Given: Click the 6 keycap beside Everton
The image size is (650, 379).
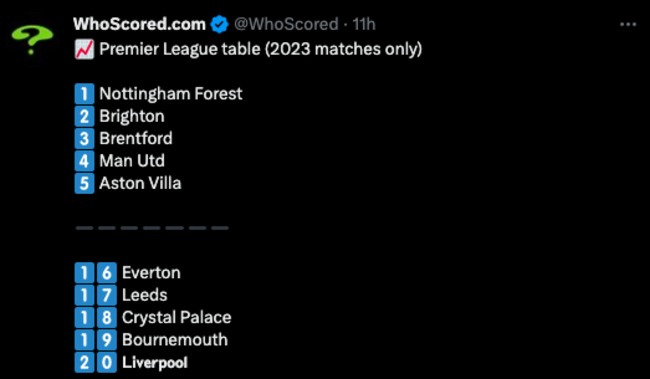Looking at the screenshot, I should tap(107, 273).
